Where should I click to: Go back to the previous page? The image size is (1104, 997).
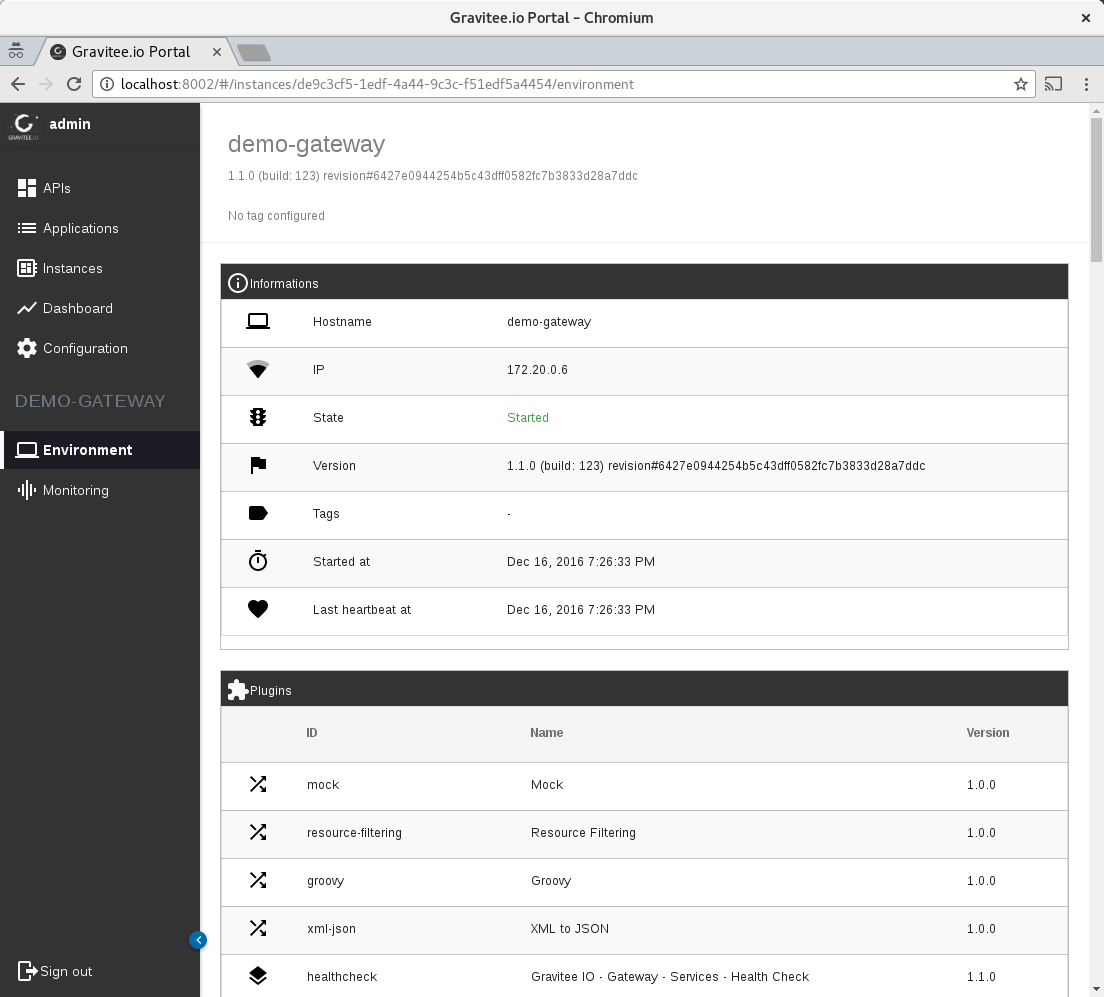18,84
